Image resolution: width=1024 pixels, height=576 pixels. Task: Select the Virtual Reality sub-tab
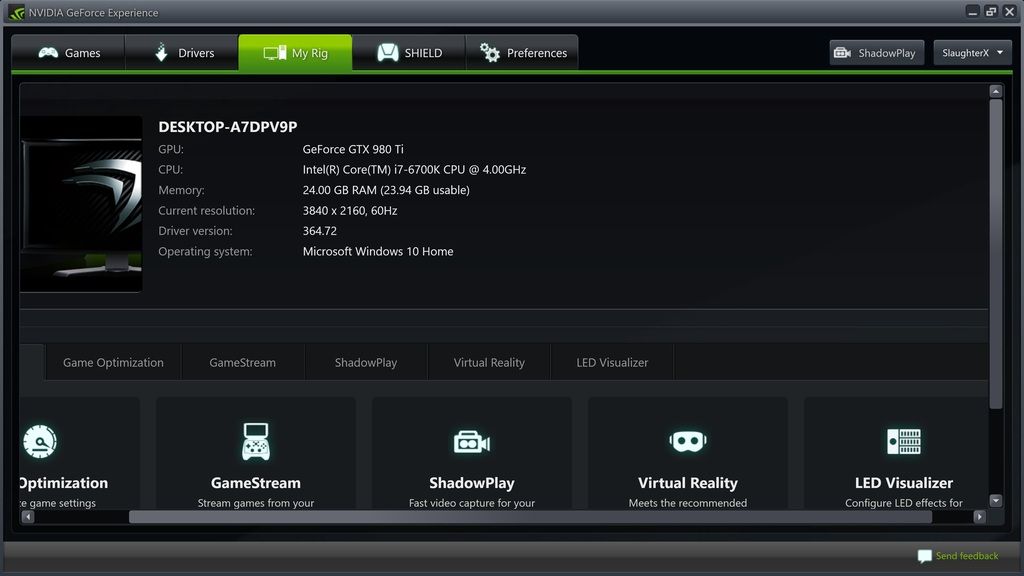point(489,362)
